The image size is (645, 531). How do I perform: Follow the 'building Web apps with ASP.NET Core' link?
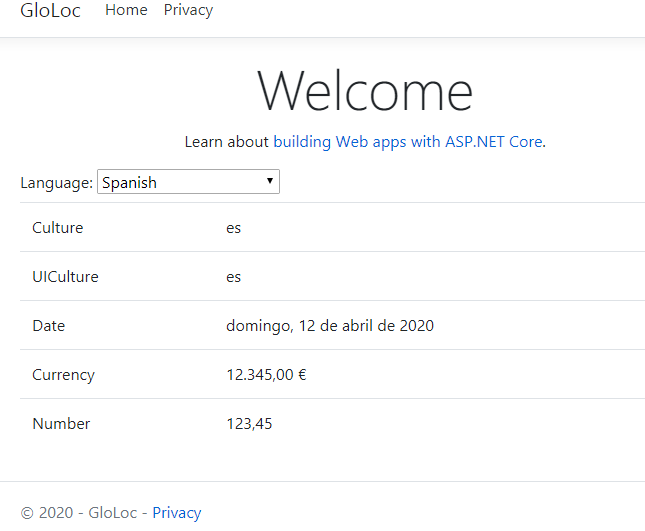pyautogui.click(x=408, y=142)
